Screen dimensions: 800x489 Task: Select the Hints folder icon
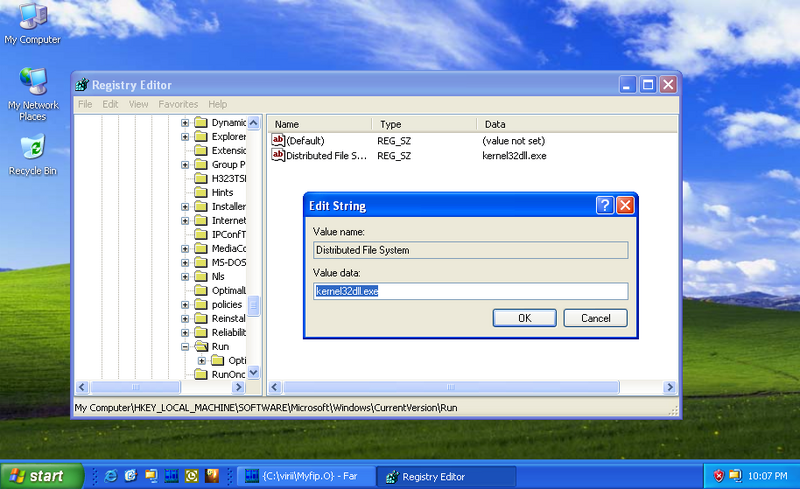click(x=201, y=192)
